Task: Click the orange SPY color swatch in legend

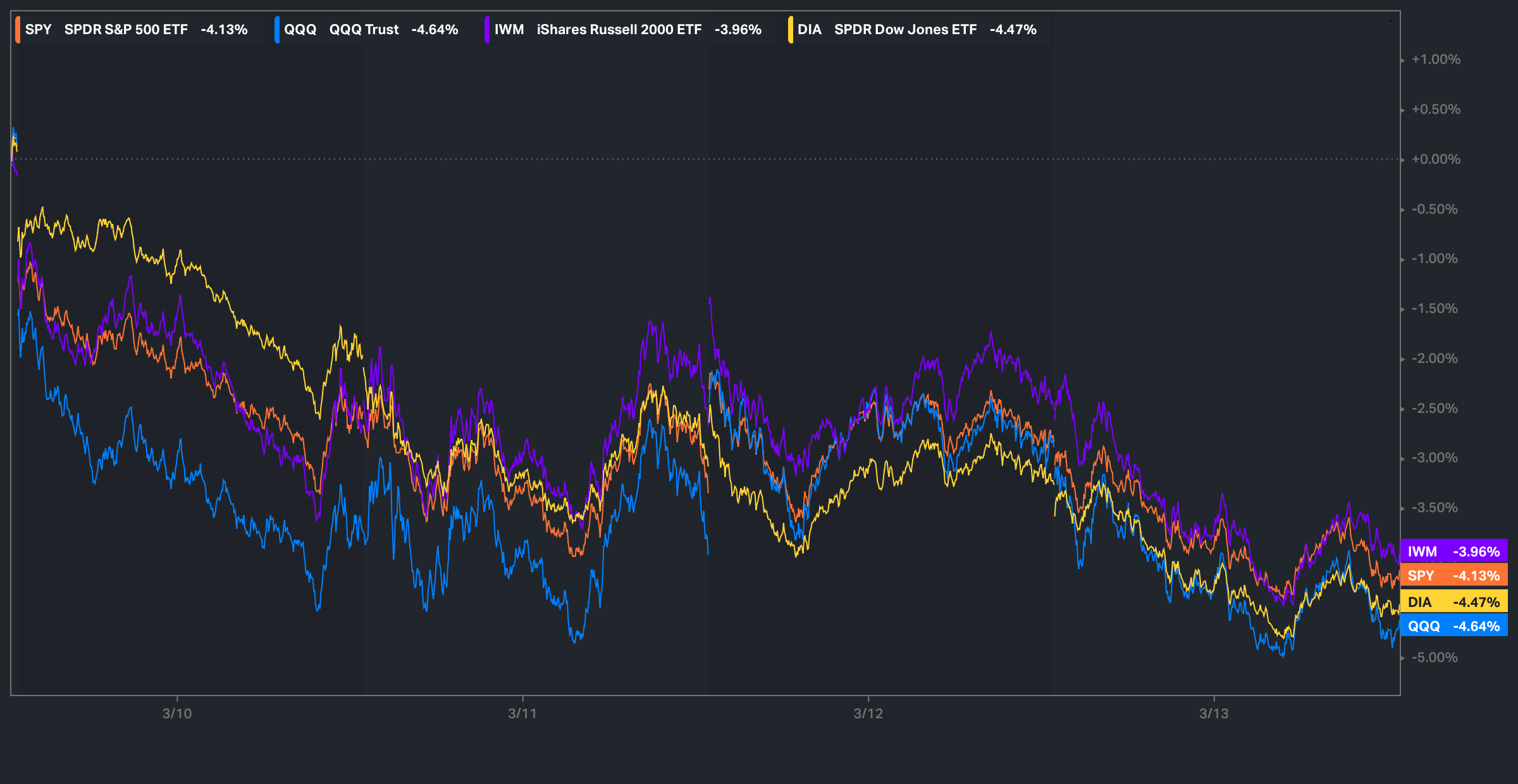Action: pyautogui.click(x=18, y=30)
